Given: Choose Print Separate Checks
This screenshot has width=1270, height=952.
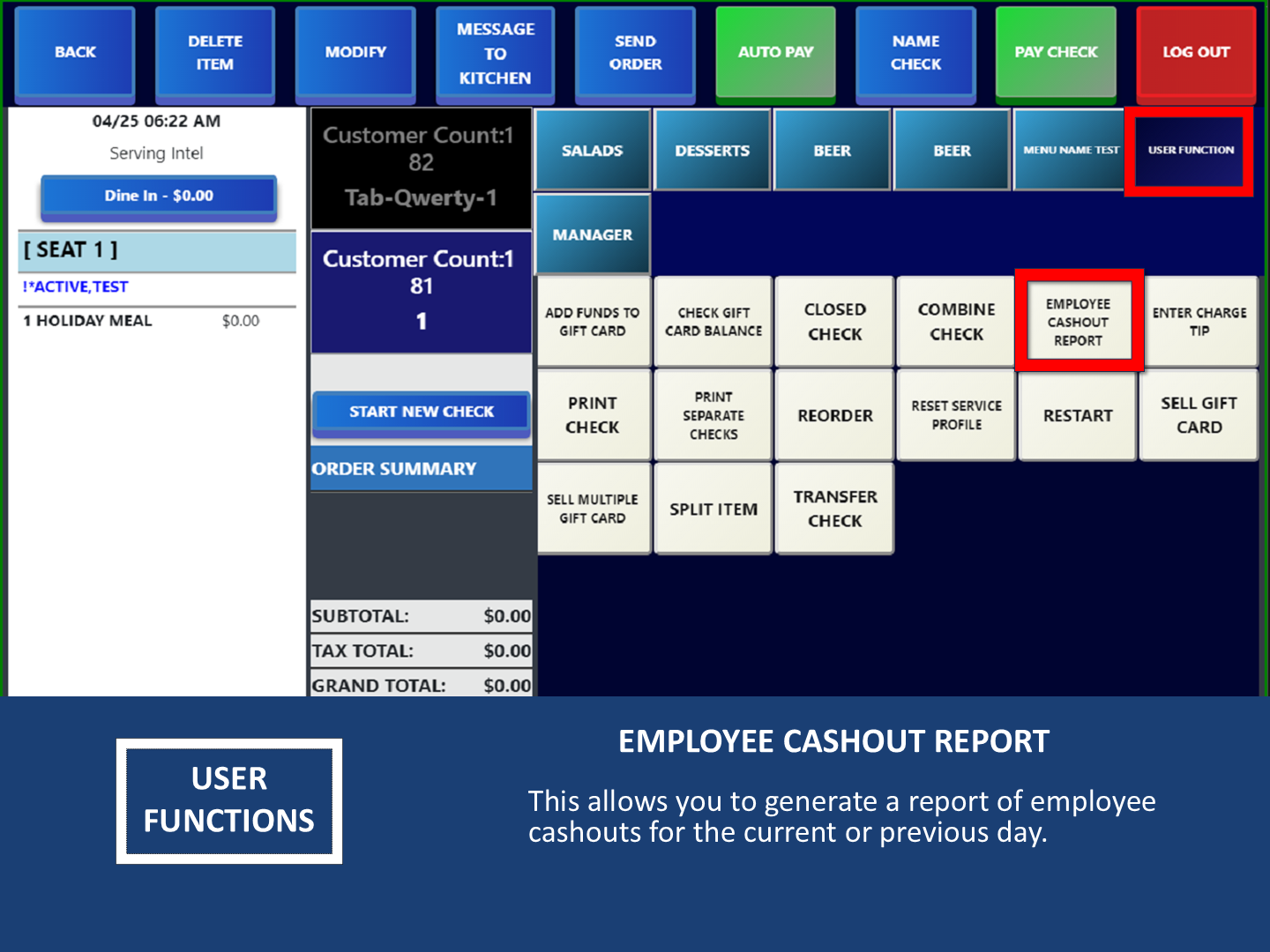Looking at the screenshot, I should coord(713,415).
